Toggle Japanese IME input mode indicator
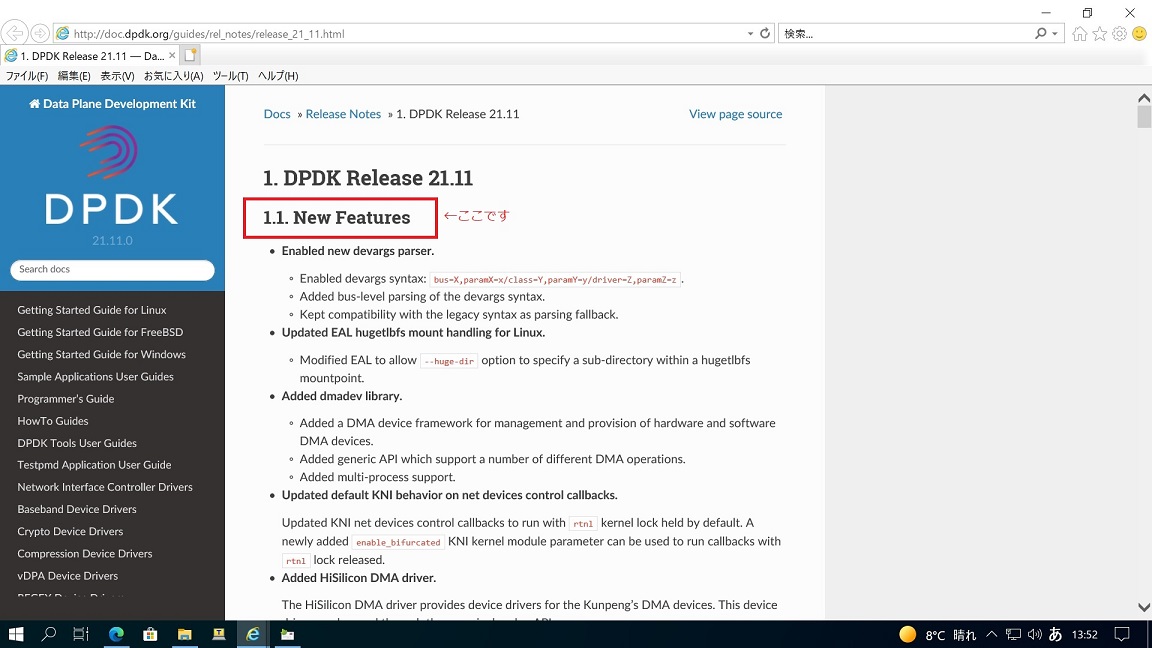The width and height of the screenshot is (1152, 648). tap(1055, 634)
